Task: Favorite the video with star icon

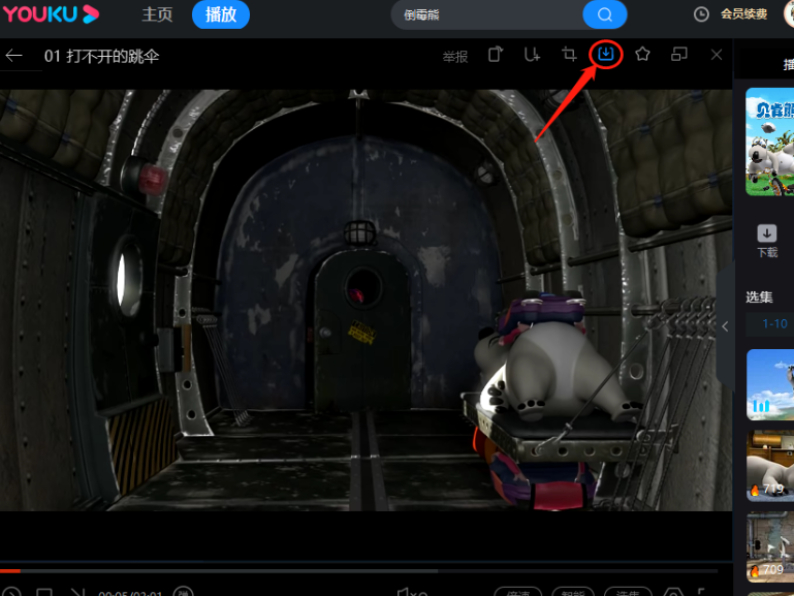Action: pyautogui.click(x=643, y=54)
